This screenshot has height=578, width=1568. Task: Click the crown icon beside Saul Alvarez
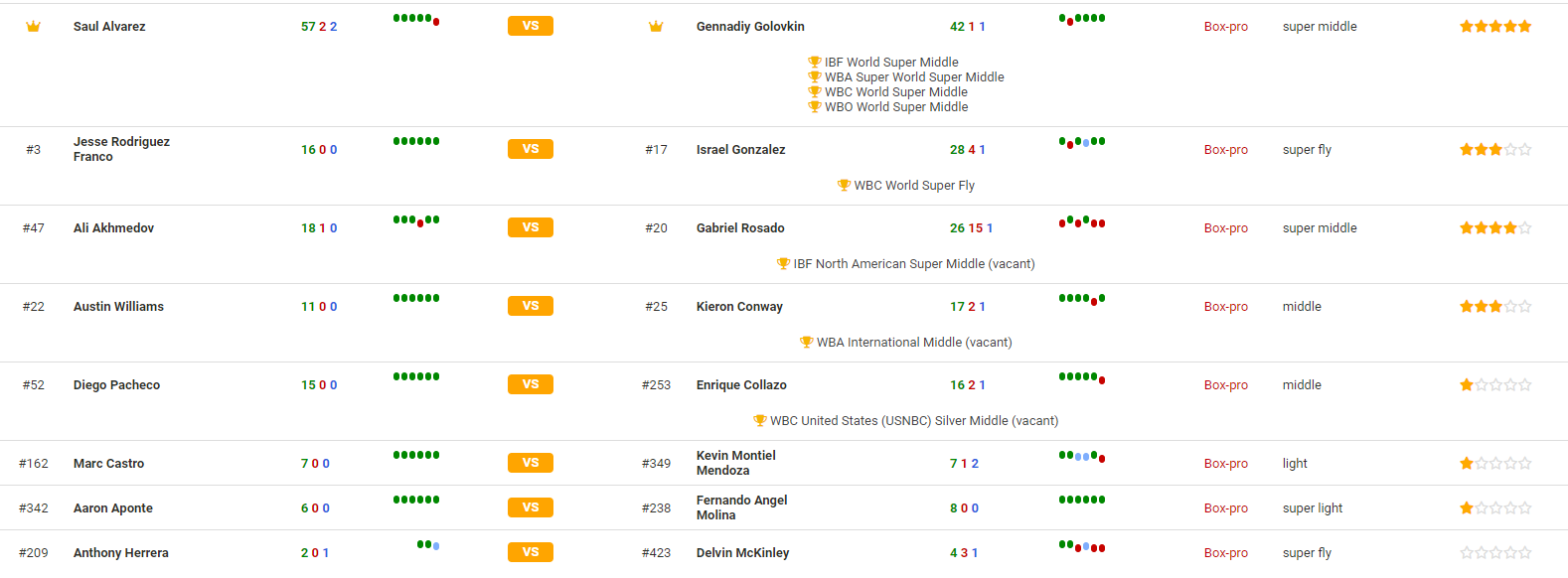click(33, 27)
